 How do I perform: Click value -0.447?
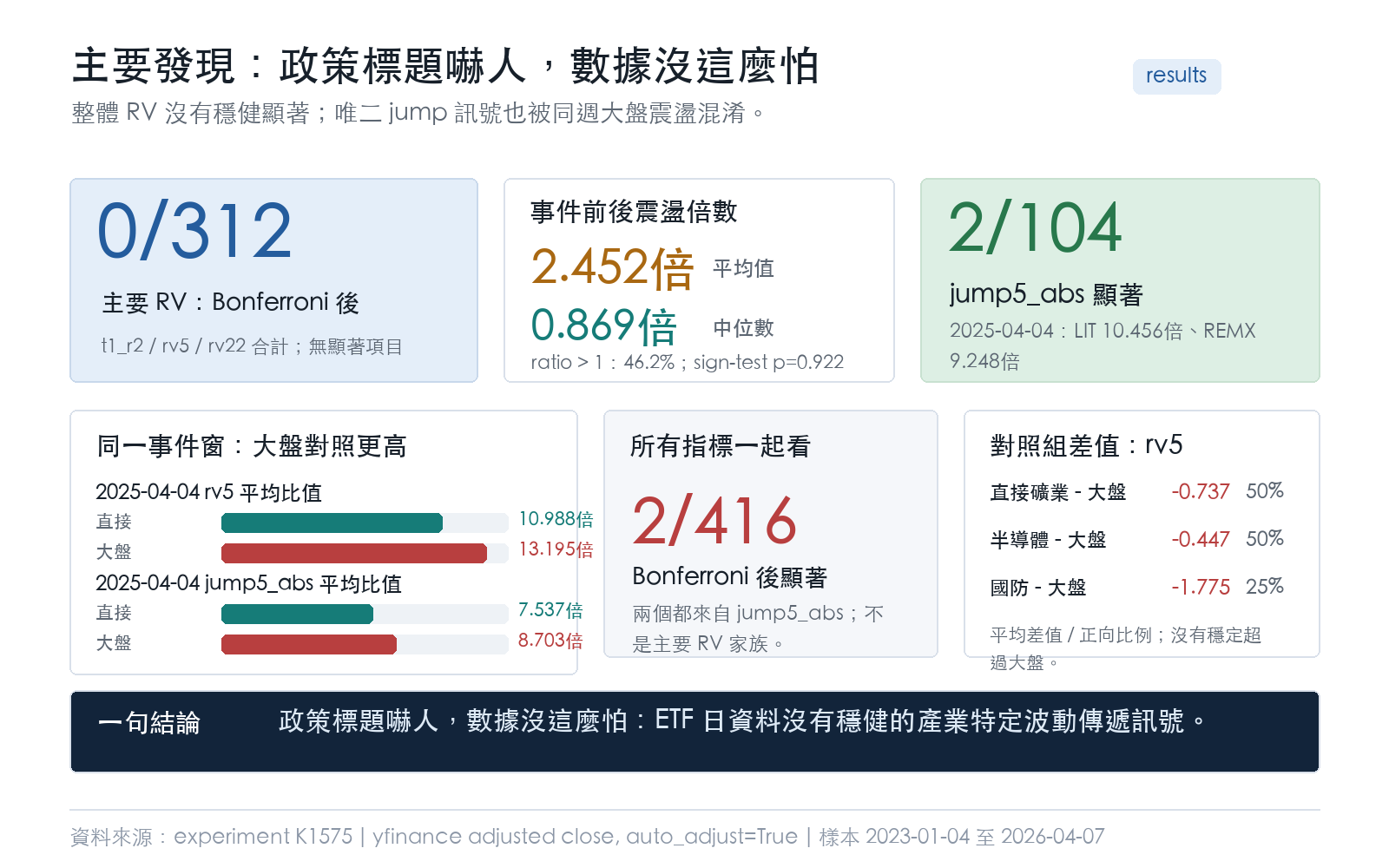[x=1201, y=539]
